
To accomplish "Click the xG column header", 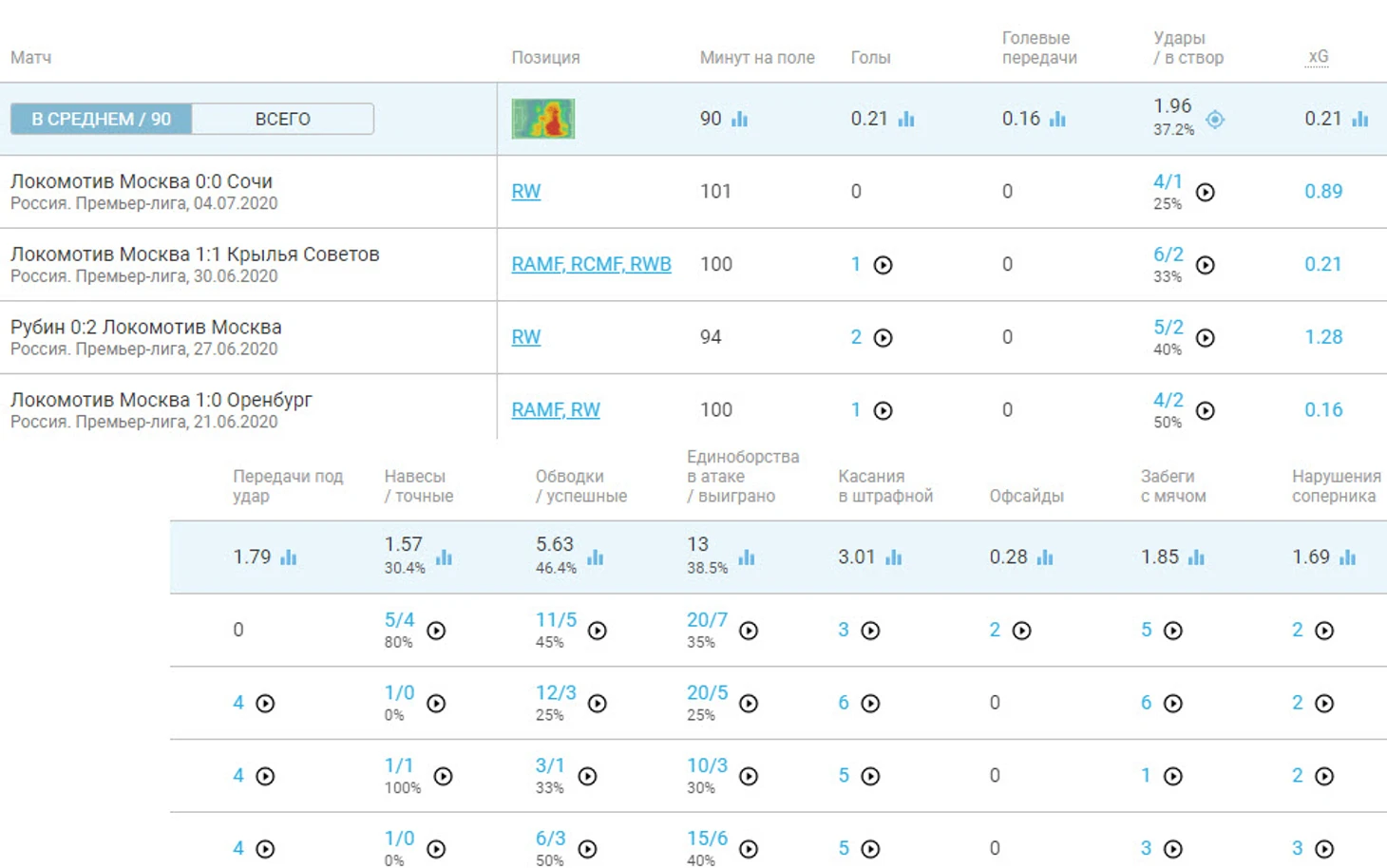I will (x=1318, y=57).
